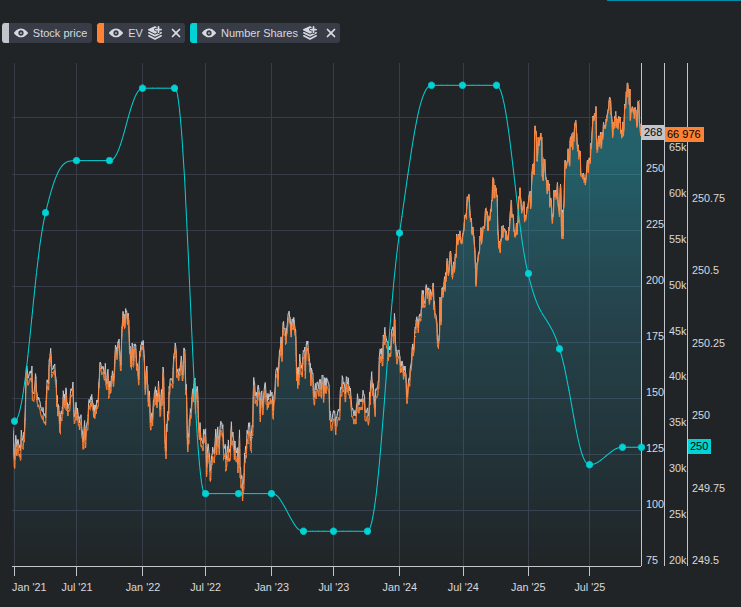This screenshot has height=607, width=741.
Task: Remove the EV series with X
Action: pyautogui.click(x=176, y=33)
